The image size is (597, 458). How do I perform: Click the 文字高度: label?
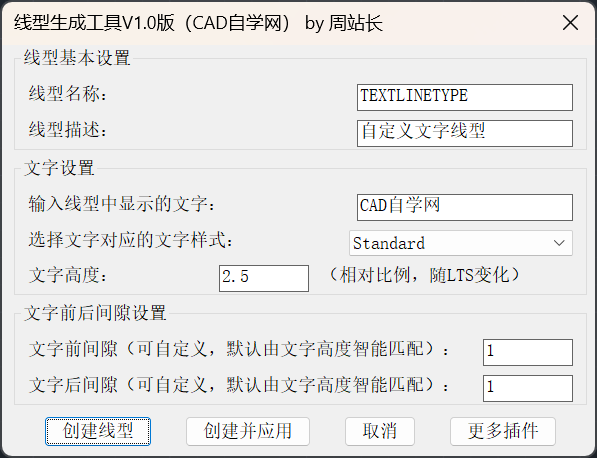click(68, 275)
